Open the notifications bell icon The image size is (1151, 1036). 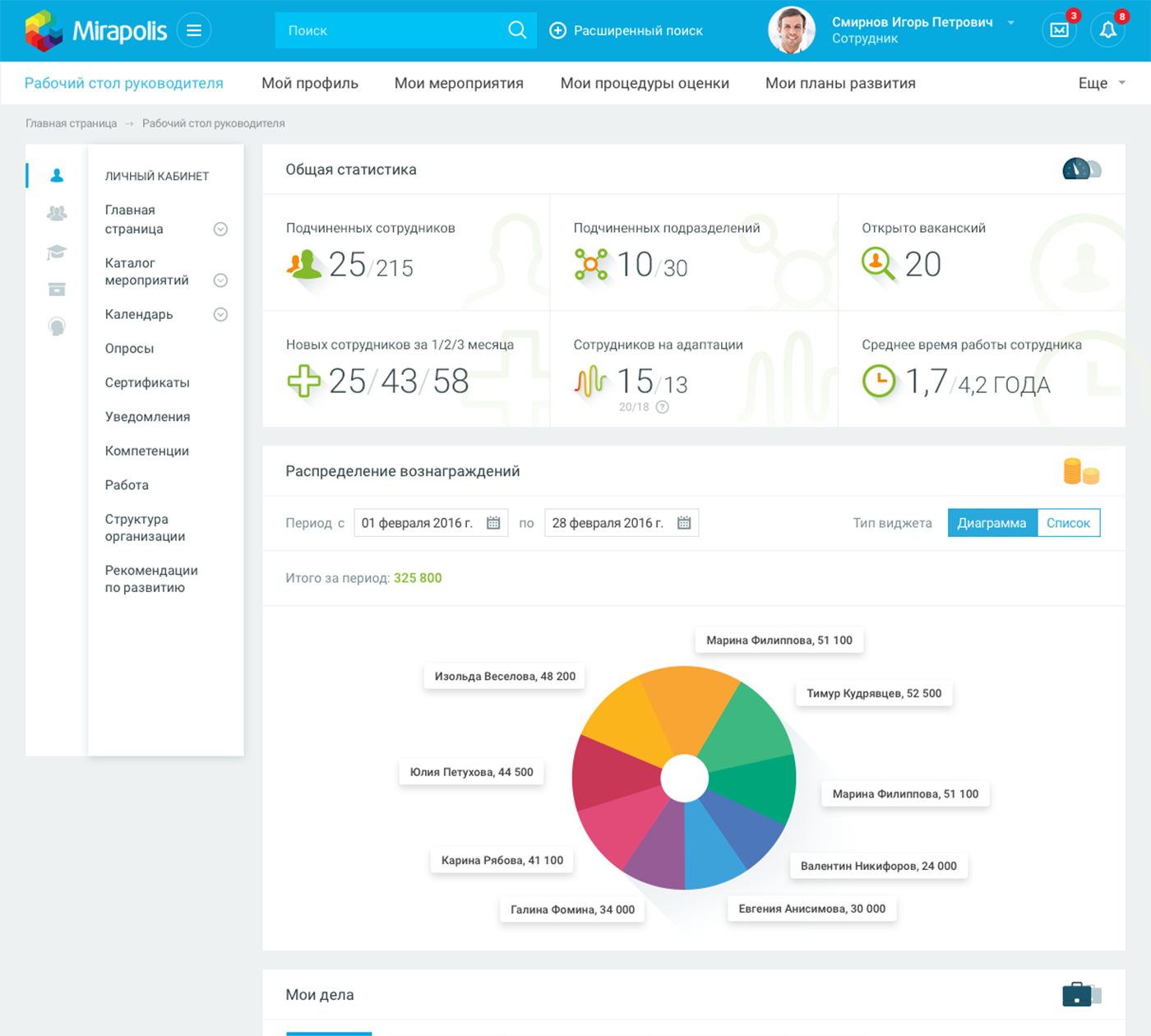click(1108, 30)
